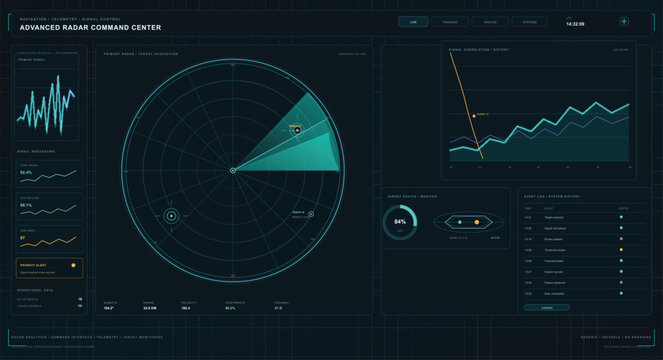Click orange status dot for Threshold review
The image size is (663, 360).
click(621, 250)
